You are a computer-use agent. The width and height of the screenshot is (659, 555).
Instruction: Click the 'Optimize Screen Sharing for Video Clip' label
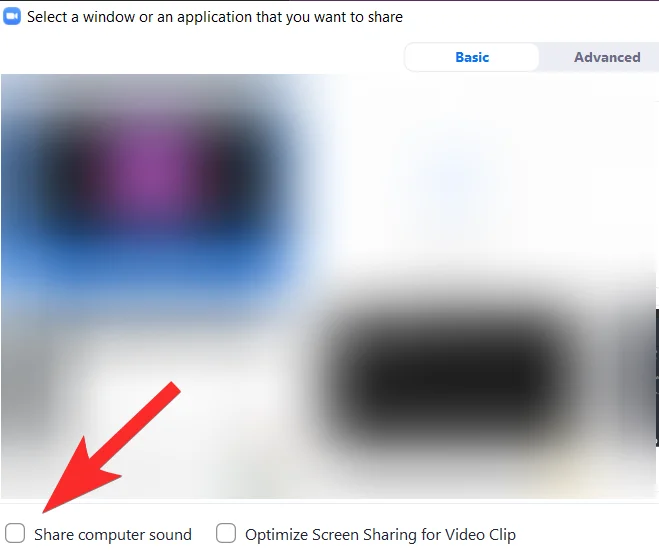pos(380,535)
